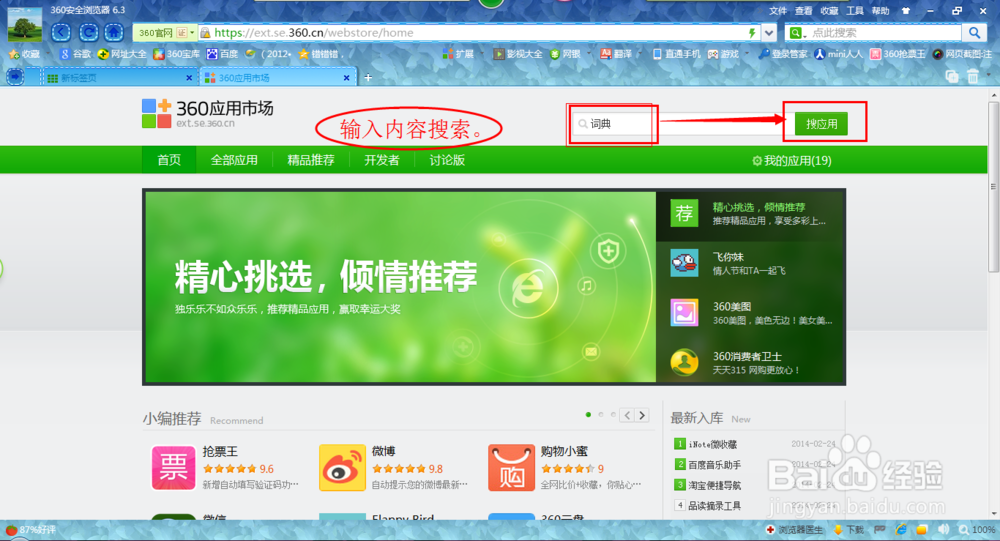1000x541 pixels.
Task: Switch to the 新标签页 tab
Action: pyautogui.click(x=119, y=77)
